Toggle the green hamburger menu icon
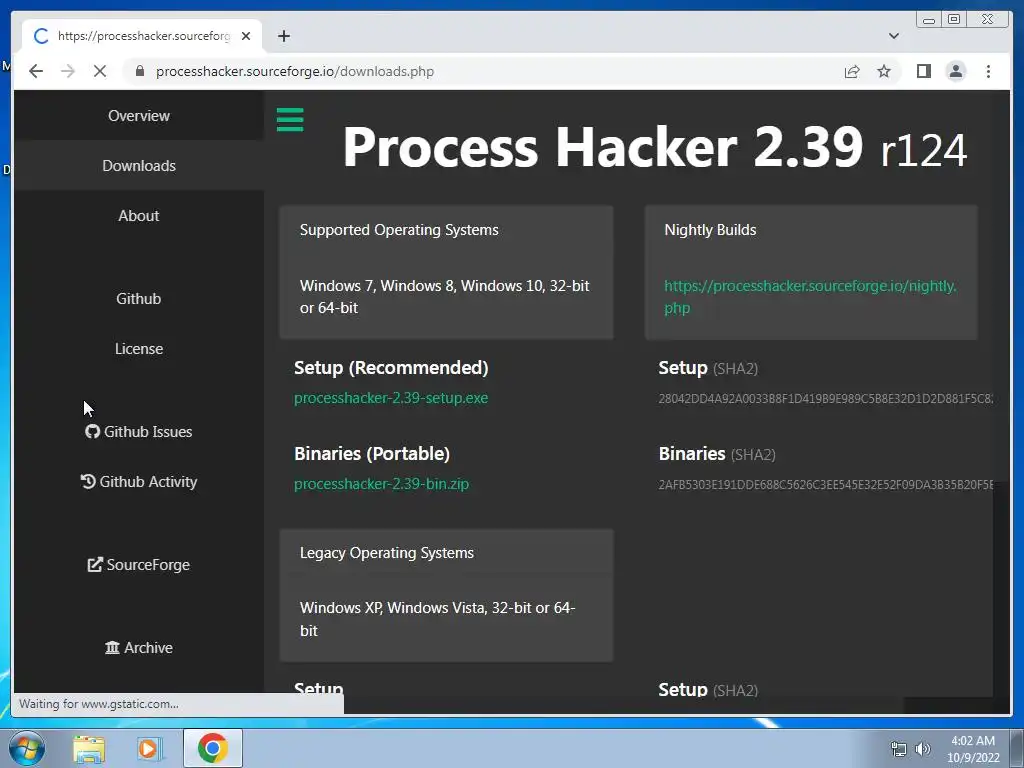Screen dimensions: 1024x768 [x=290, y=120]
